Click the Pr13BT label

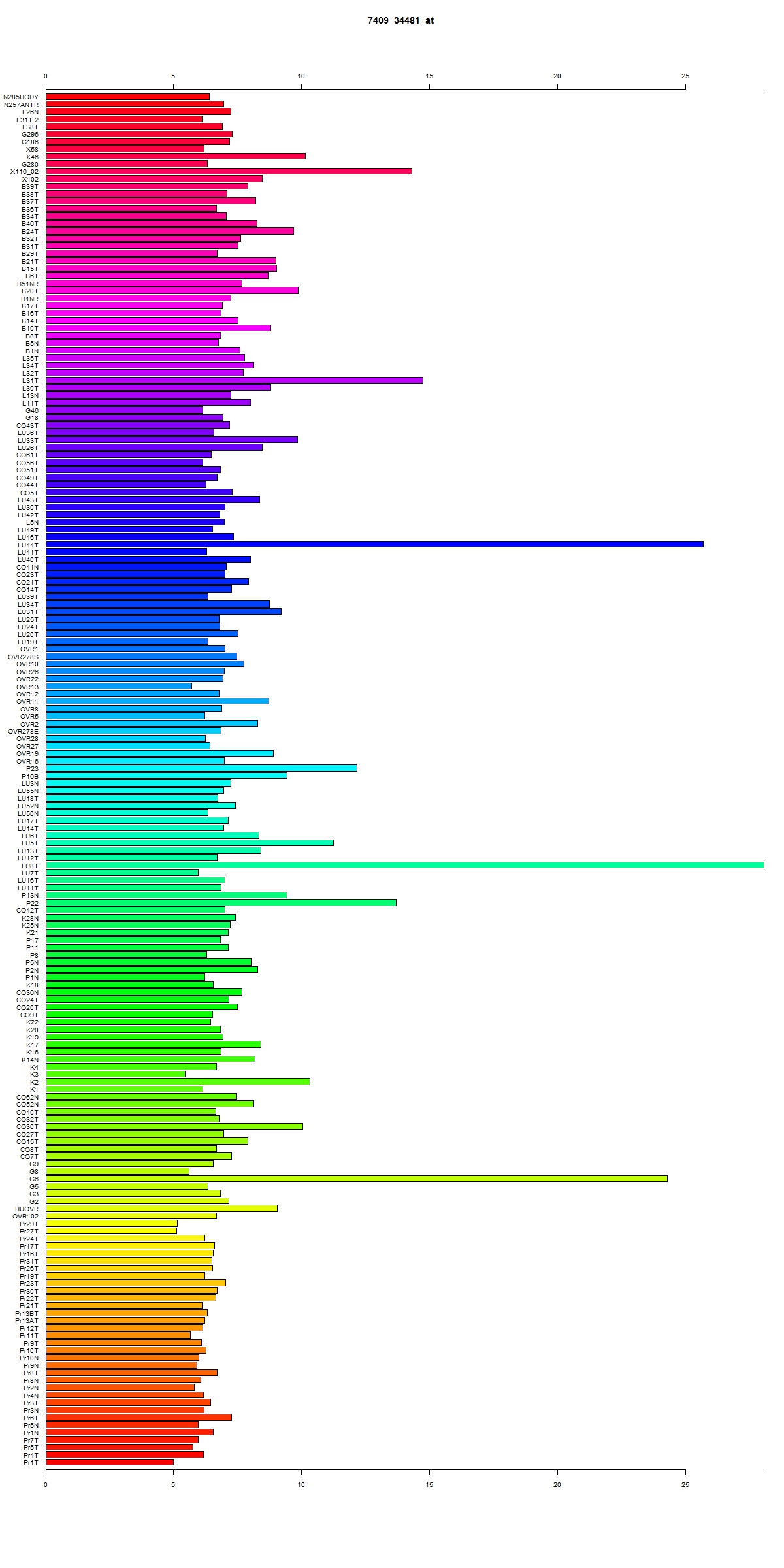point(27,1313)
